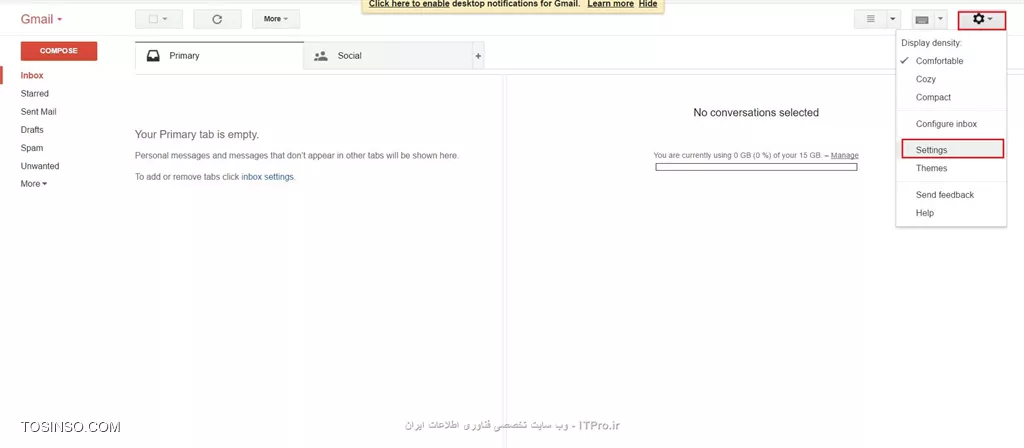Click here to enable desktop notifications
Viewport: 1024px width, 448px height.
tap(409, 4)
